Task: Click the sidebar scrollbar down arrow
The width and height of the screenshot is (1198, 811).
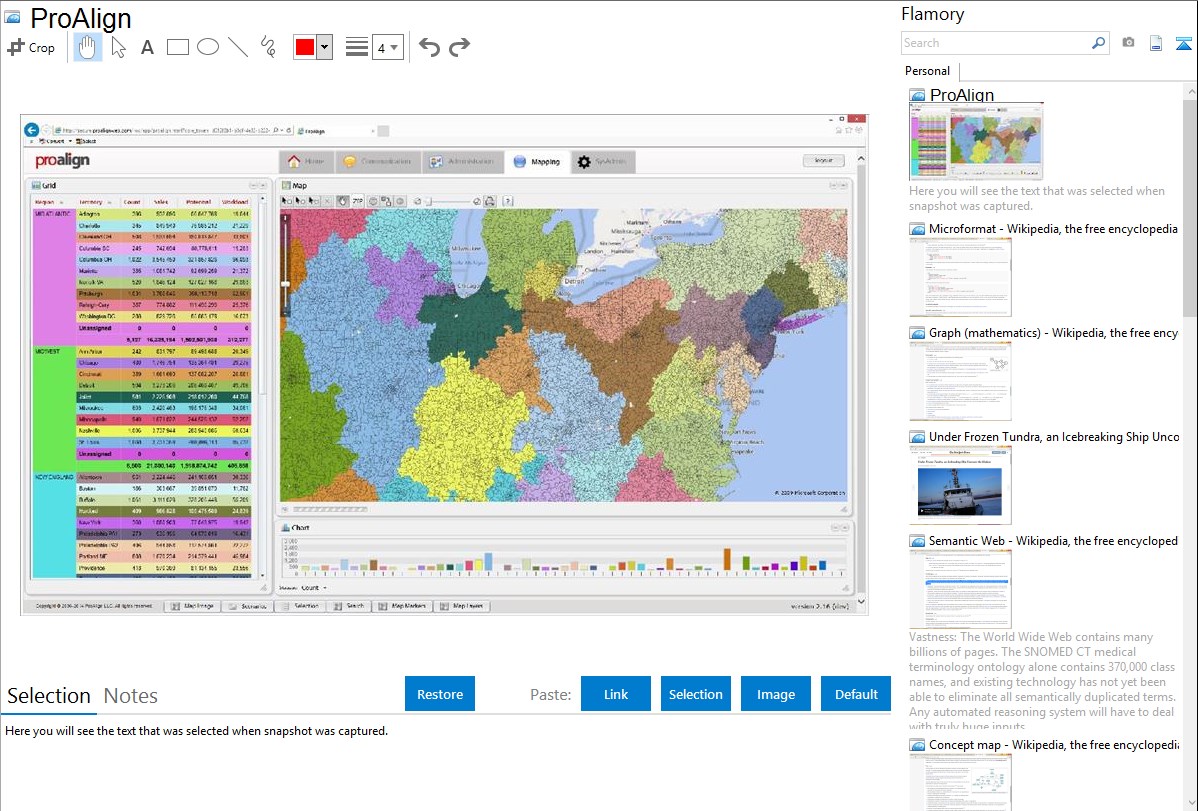Action: 1191,803
